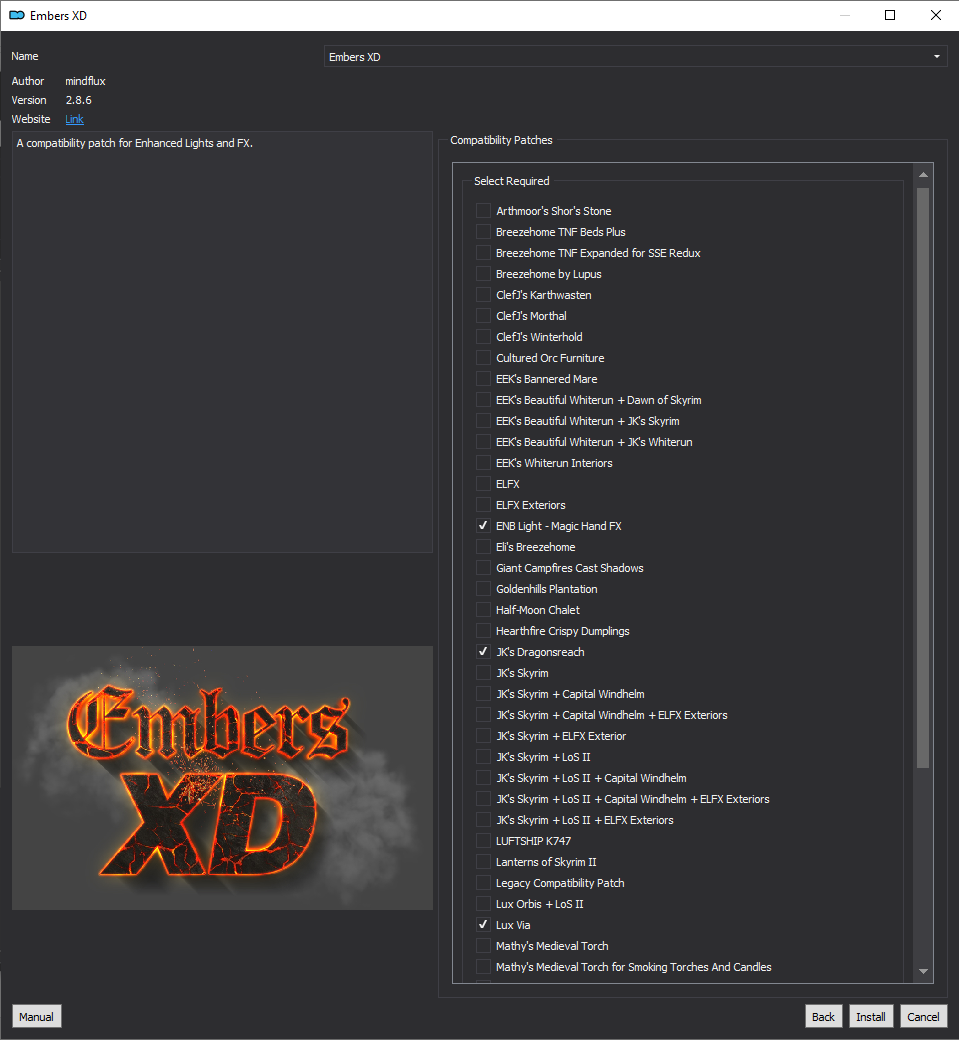959x1040 pixels.
Task: Check the plain JK's Skyrim option
Action: click(483, 673)
